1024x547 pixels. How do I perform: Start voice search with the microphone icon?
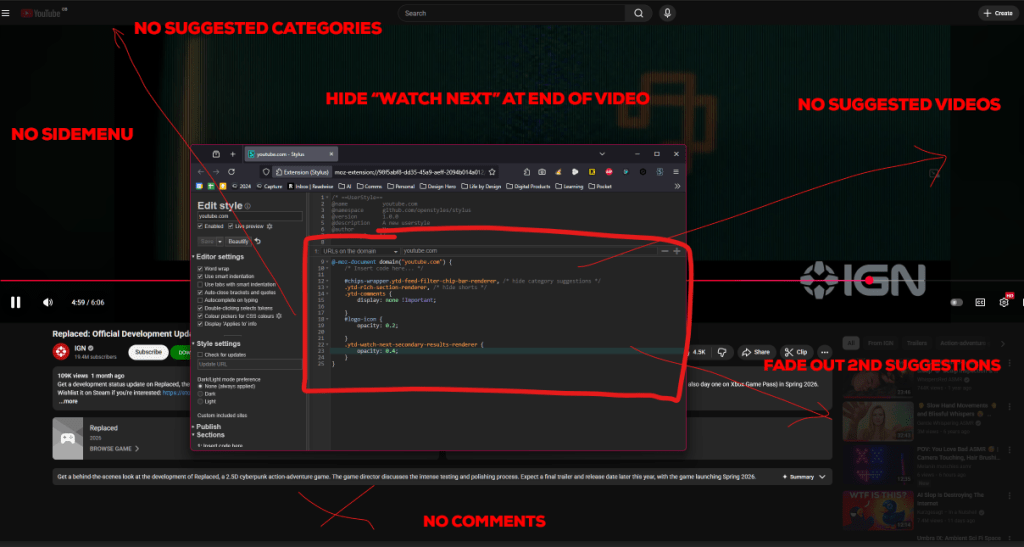click(x=667, y=13)
